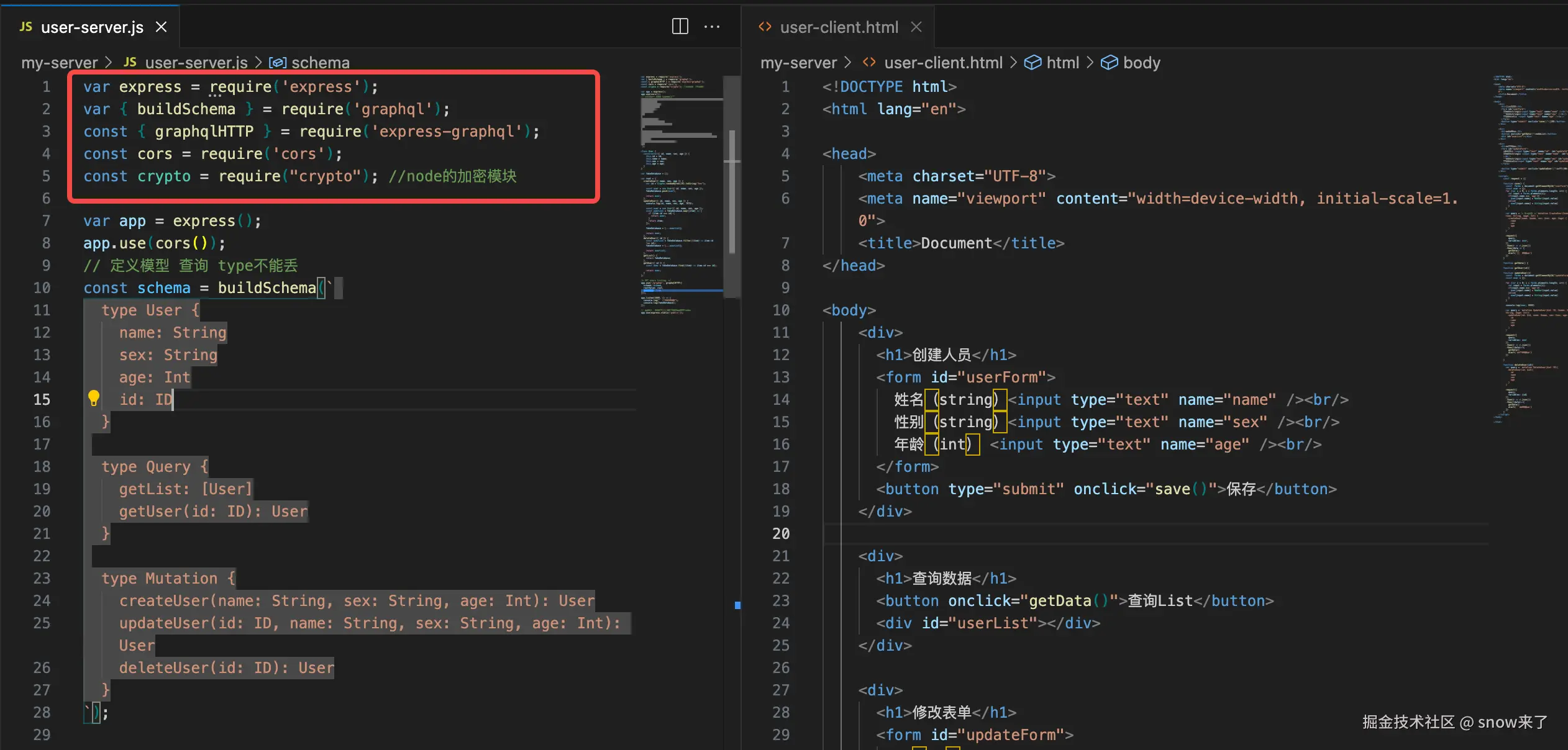Click the lightbulb quick-fix icon on line 15

tap(93, 398)
